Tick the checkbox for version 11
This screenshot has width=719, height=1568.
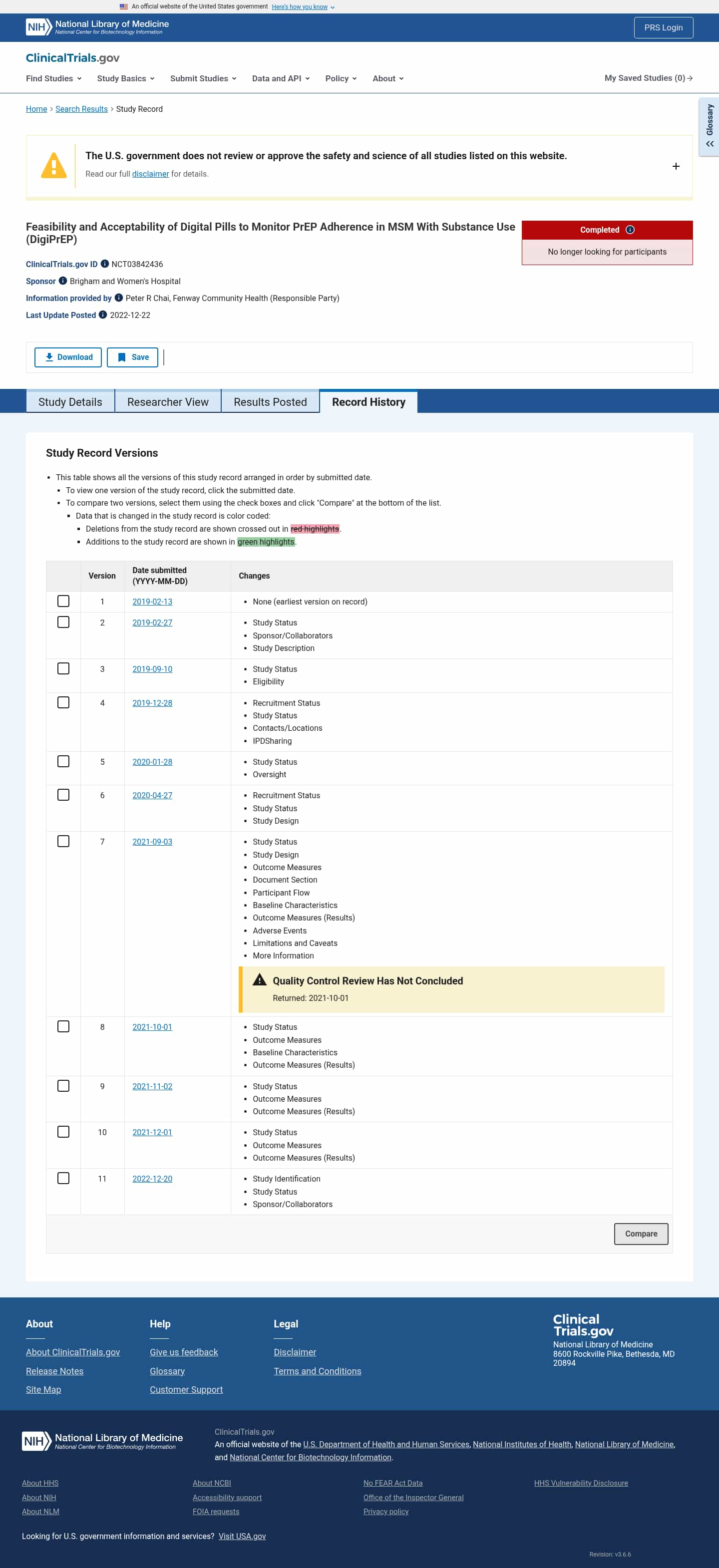pos(63,1179)
